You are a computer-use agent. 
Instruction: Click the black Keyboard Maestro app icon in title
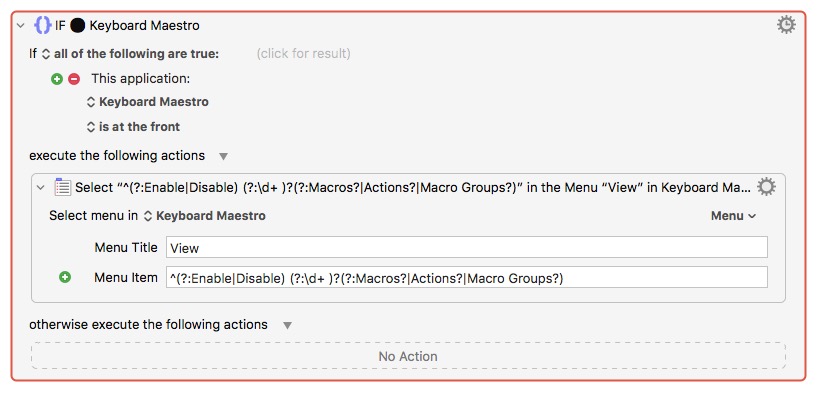point(78,26)
